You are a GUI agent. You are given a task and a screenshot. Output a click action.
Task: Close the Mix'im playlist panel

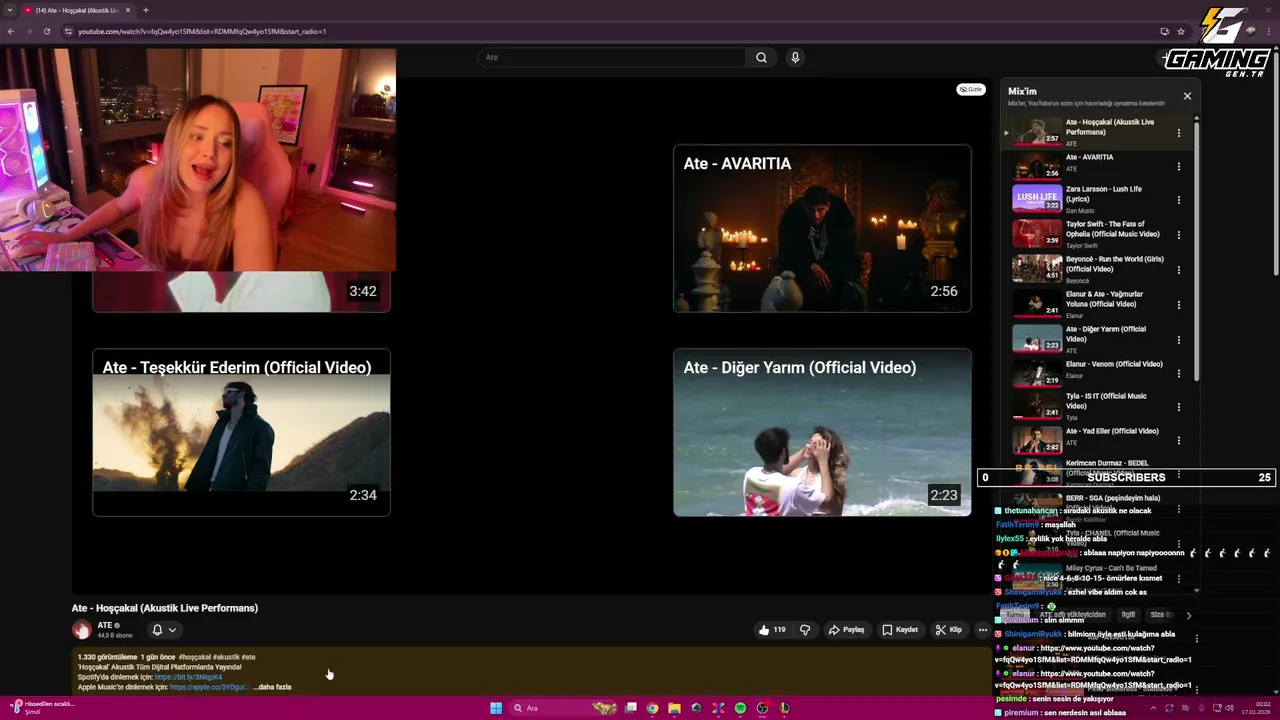(1187, 96)
